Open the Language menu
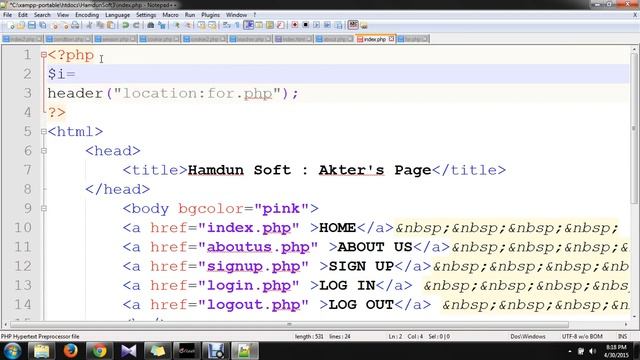The image size is (640, 360). (118, 15)
